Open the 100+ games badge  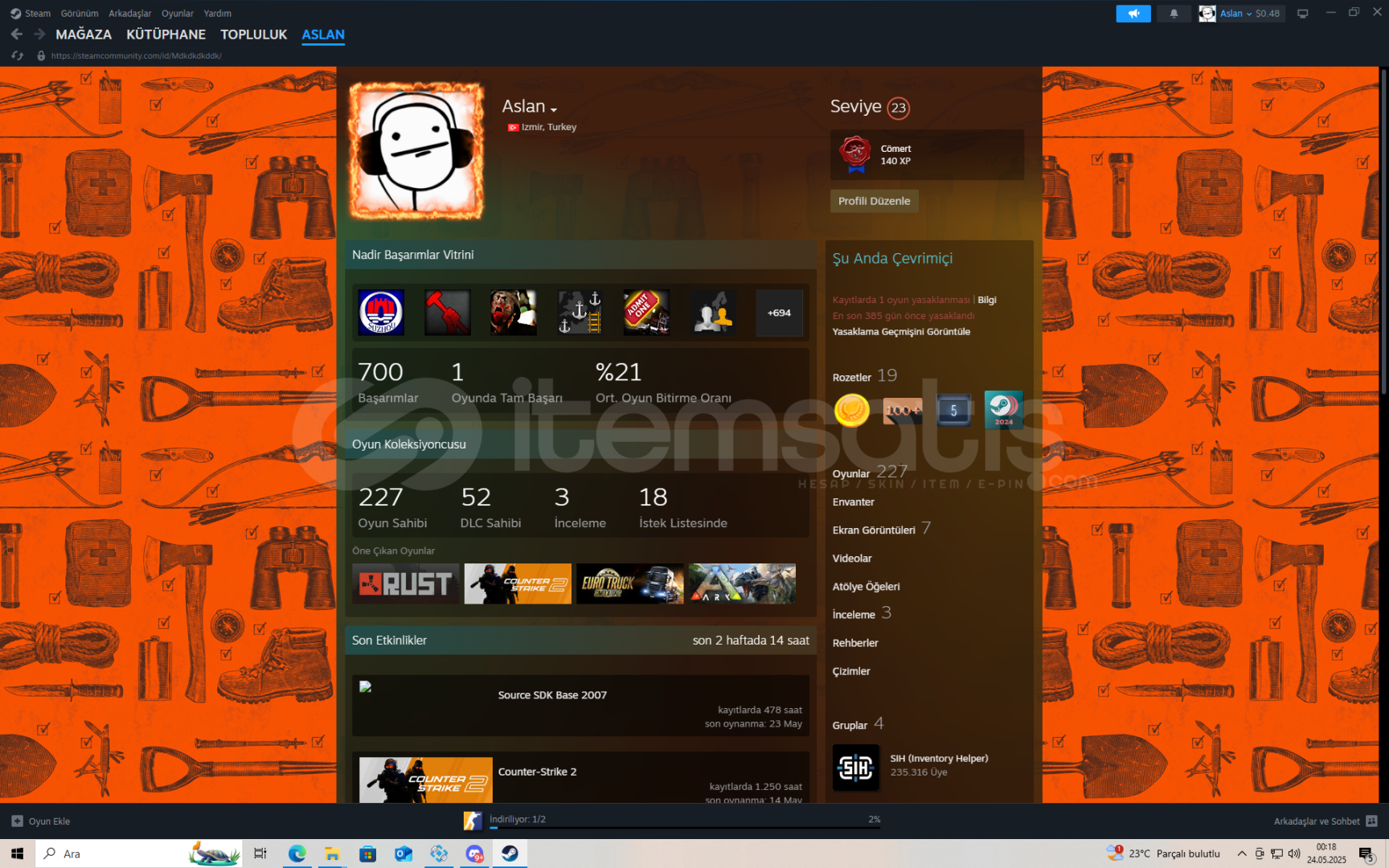click(x=903, y=410)
